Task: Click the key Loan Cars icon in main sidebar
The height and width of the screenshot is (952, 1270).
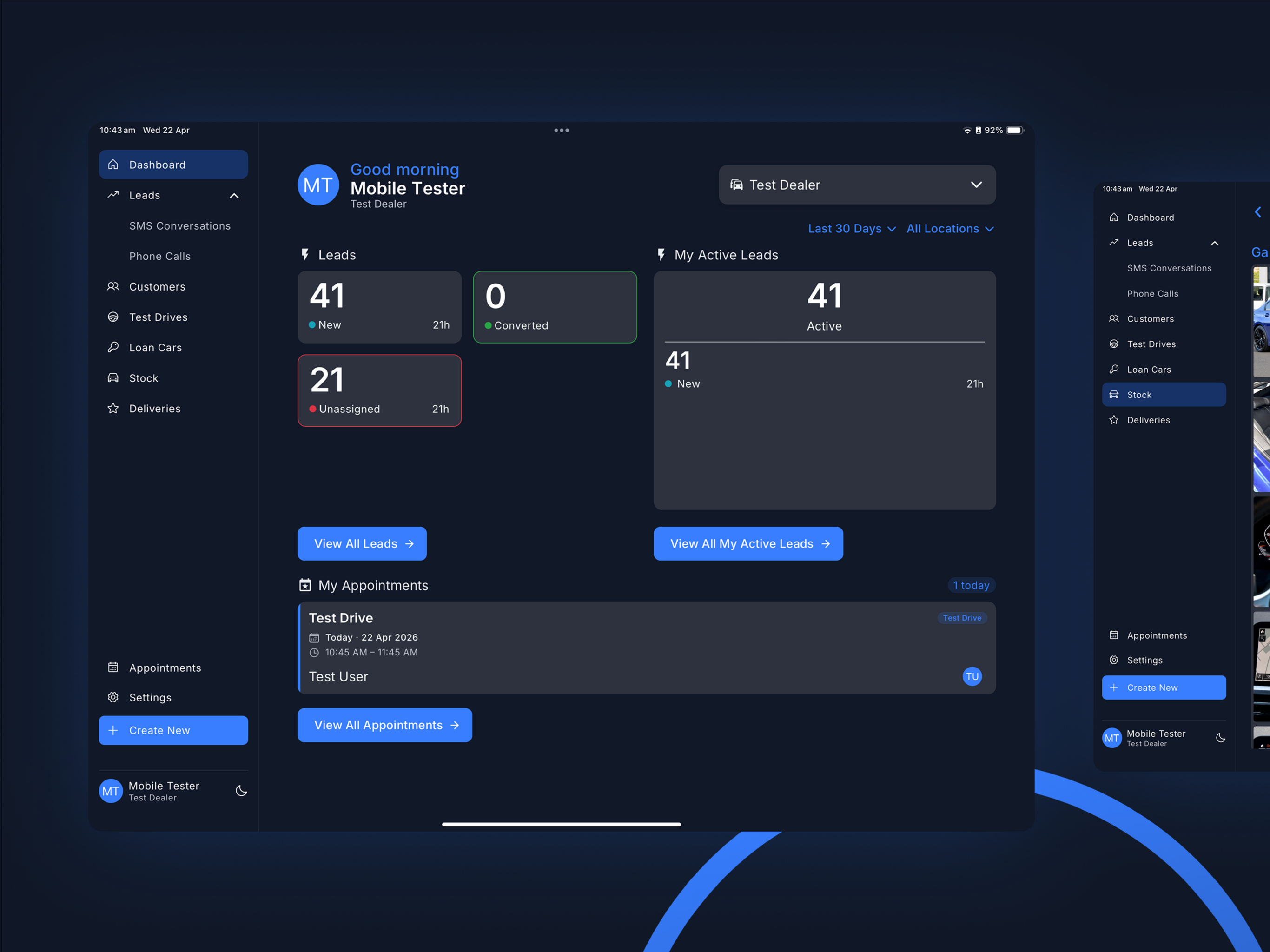Action: [113, 347]
